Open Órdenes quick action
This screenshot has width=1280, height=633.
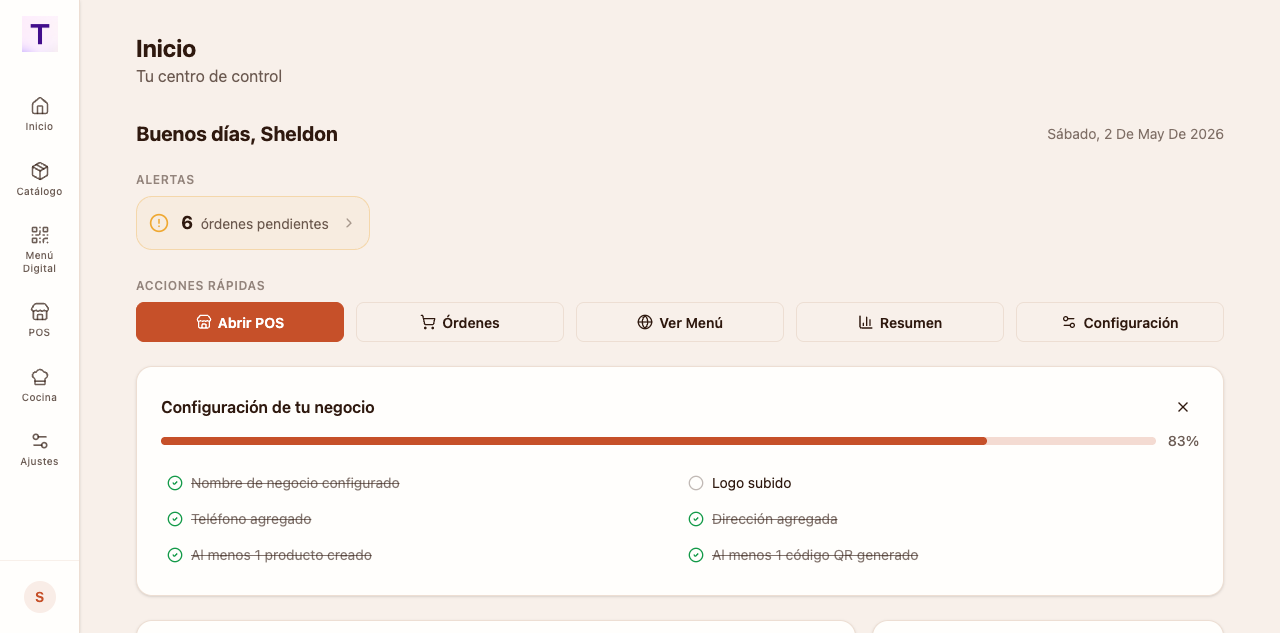(x=460, y=322)
